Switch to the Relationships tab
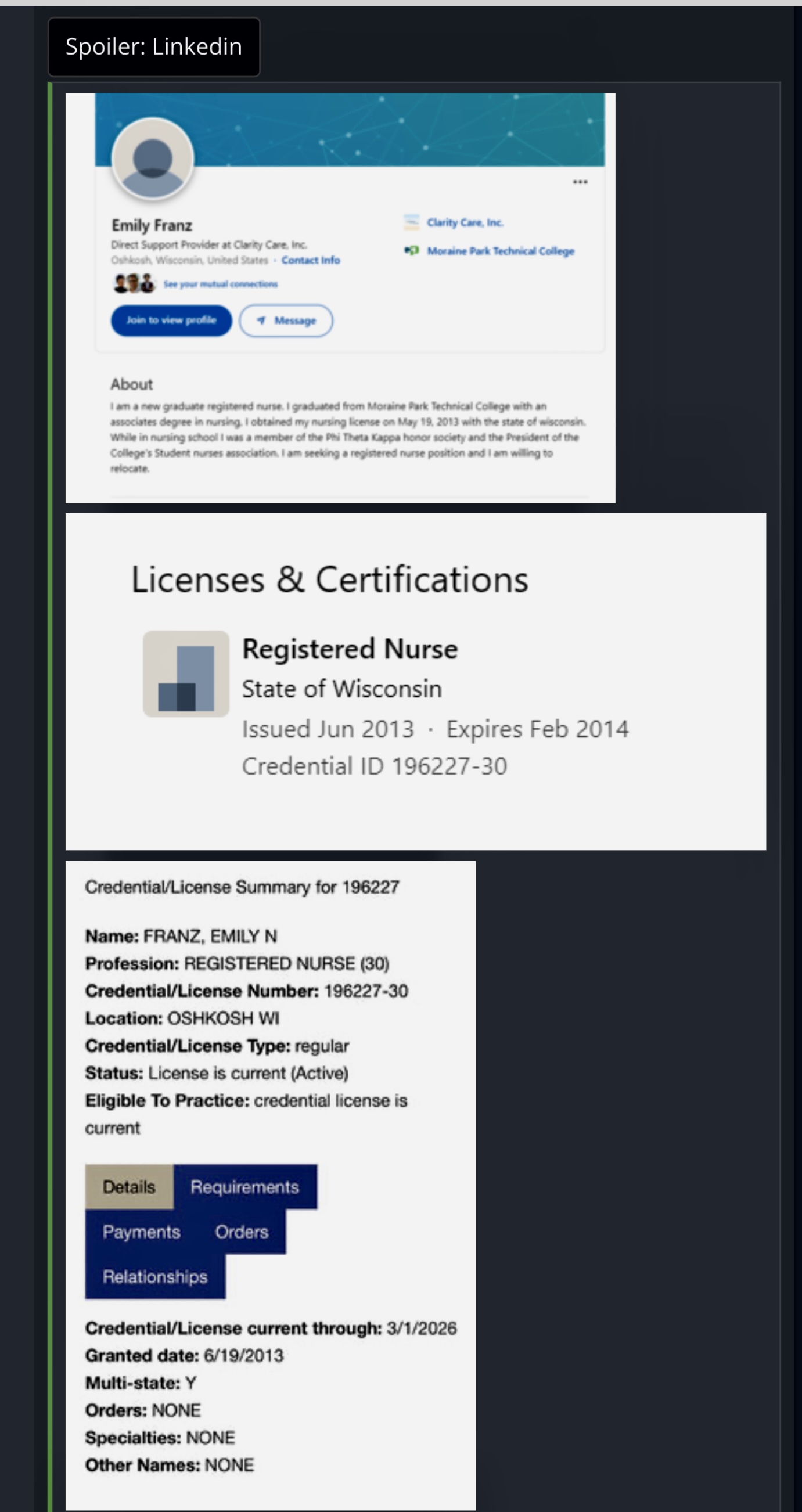The height and width of the screenshot is (1512, 802). pyautogui.click(x=155, y=1277)
